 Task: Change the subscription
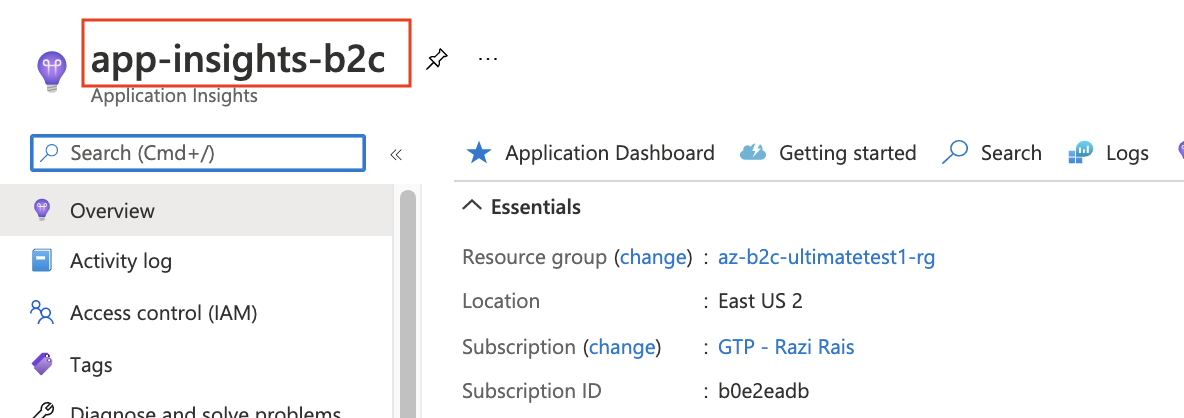tap(622, 347)
